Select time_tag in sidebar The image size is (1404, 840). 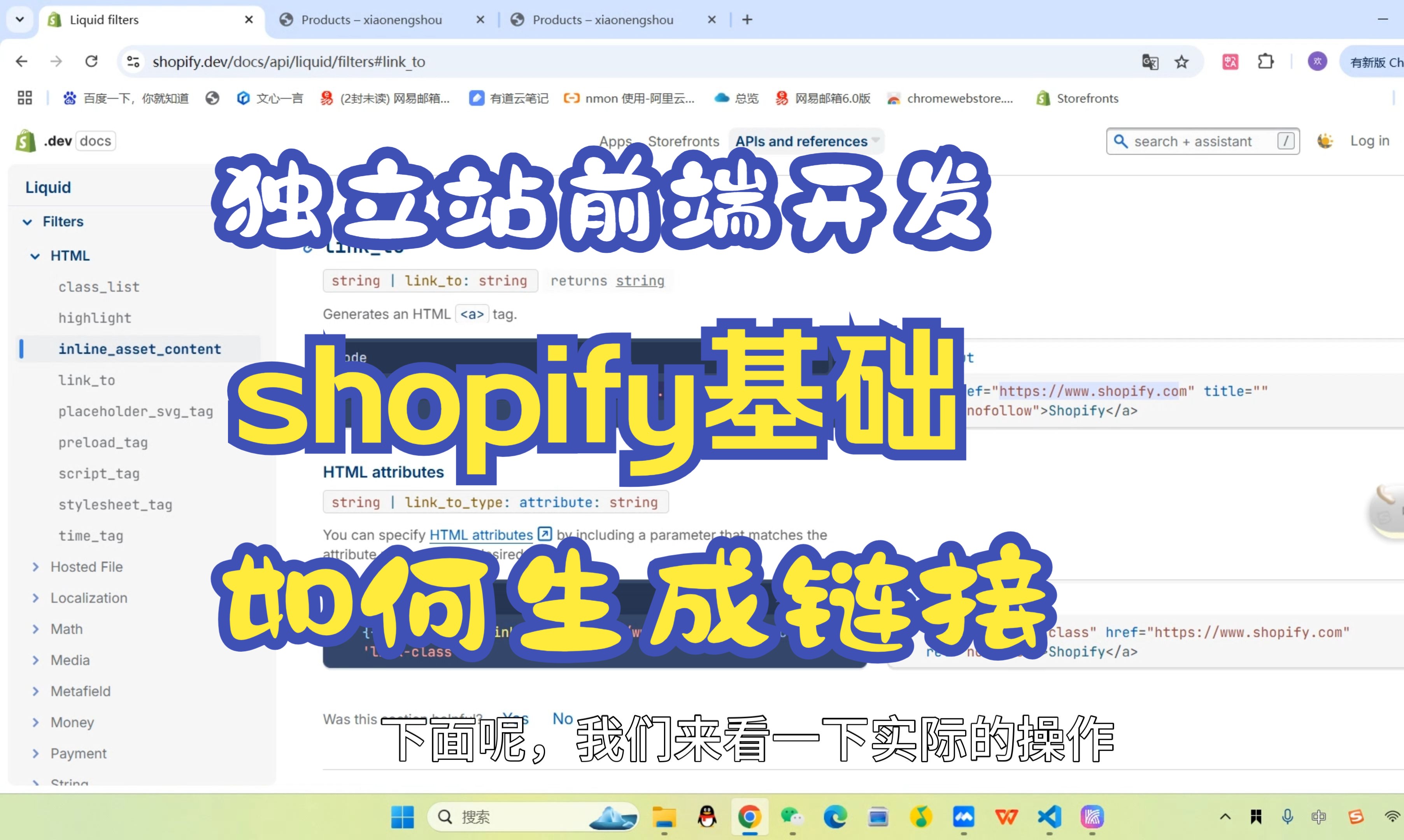click(91, 536)
